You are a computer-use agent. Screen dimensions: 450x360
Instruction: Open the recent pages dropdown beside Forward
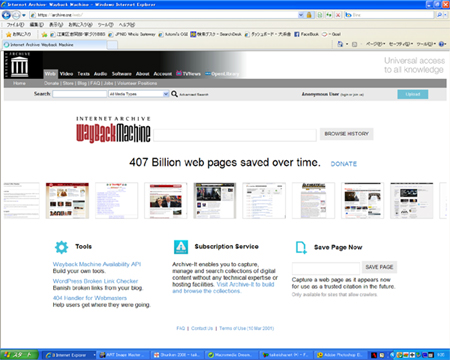tap(24, 15)
